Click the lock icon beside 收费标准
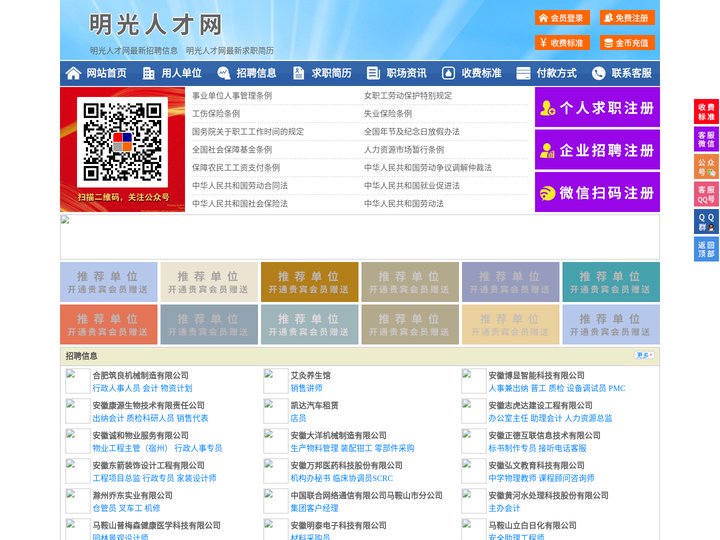This screenshot has height=540, width=720. click(448, 73)
